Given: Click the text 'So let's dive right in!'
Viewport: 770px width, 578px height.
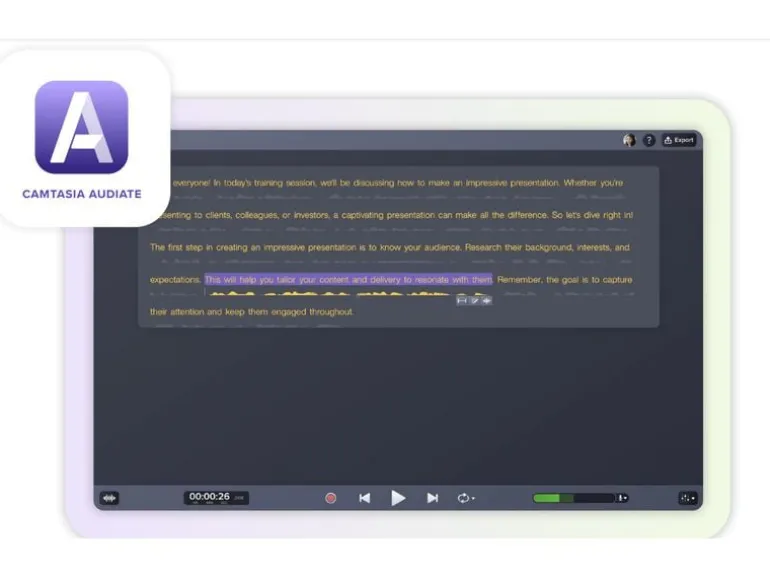Looking at the screenshot, I should [x=592, y=215].
